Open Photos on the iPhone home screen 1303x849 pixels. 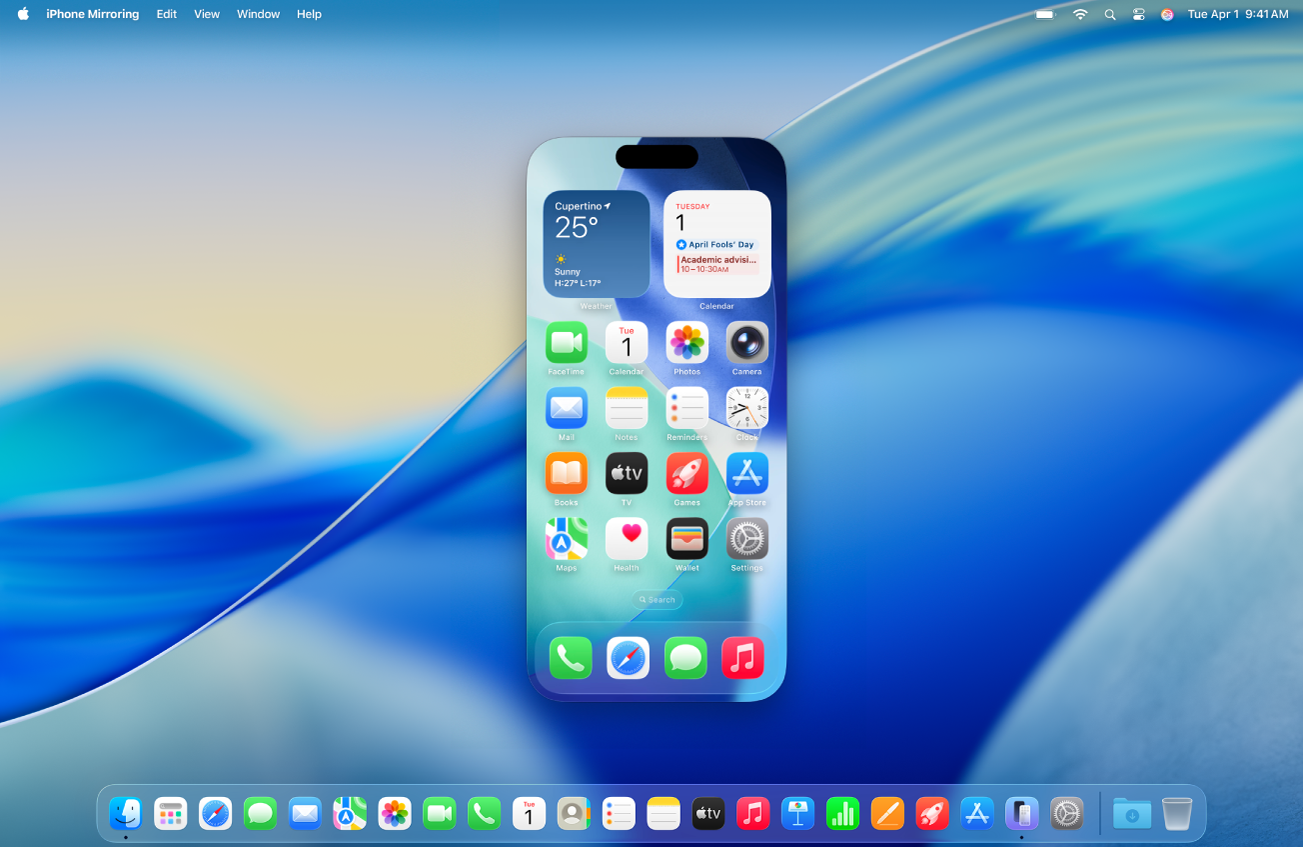[686, 343]
